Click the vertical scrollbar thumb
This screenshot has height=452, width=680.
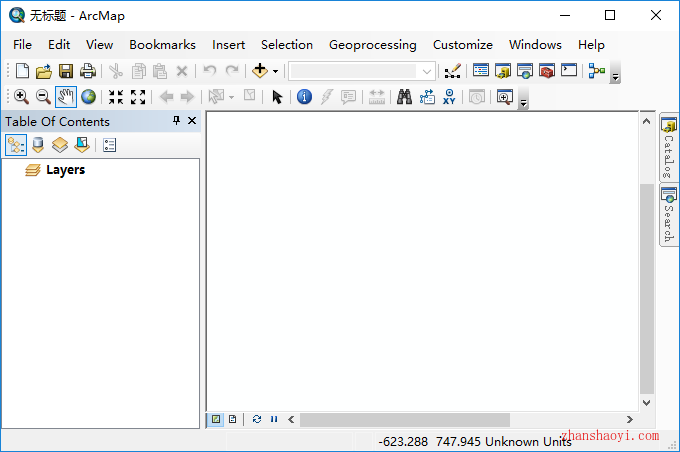pos(647,288)
